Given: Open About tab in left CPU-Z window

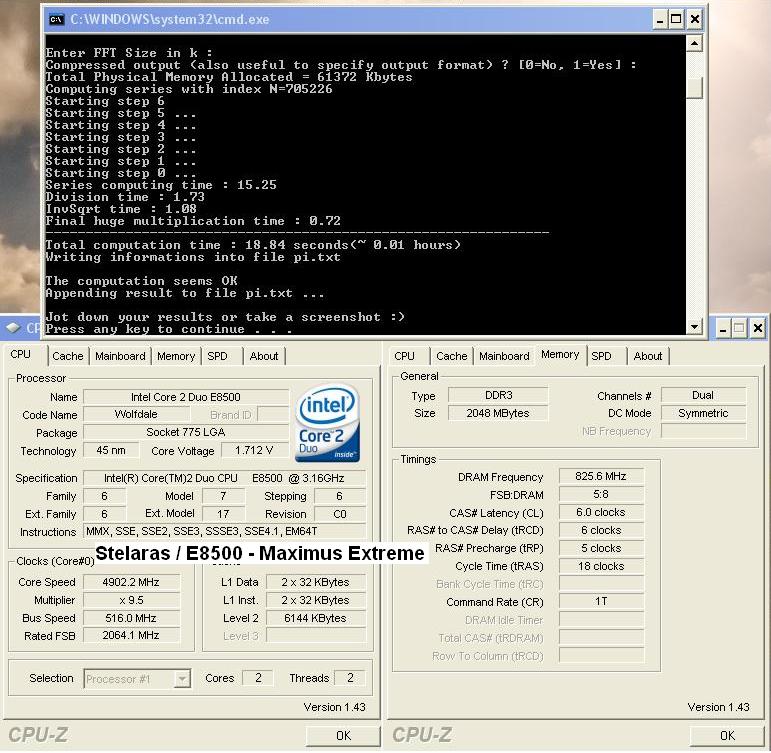Looking at the screenshot, I should click(264, 356).
